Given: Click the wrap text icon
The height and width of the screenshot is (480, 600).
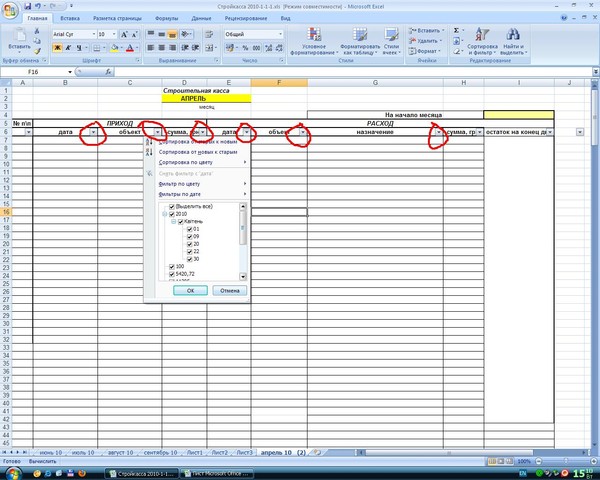Looking at the screenshot, I should [209, 34].
